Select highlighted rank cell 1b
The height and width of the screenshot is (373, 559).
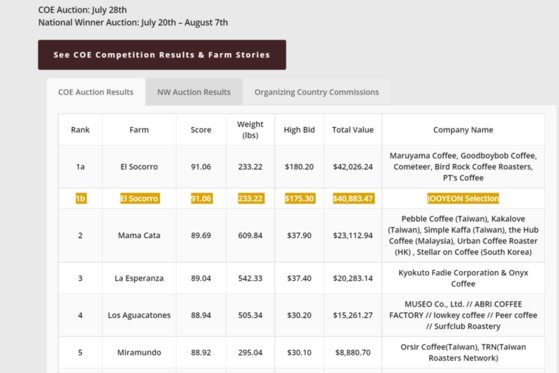(81, 198)
